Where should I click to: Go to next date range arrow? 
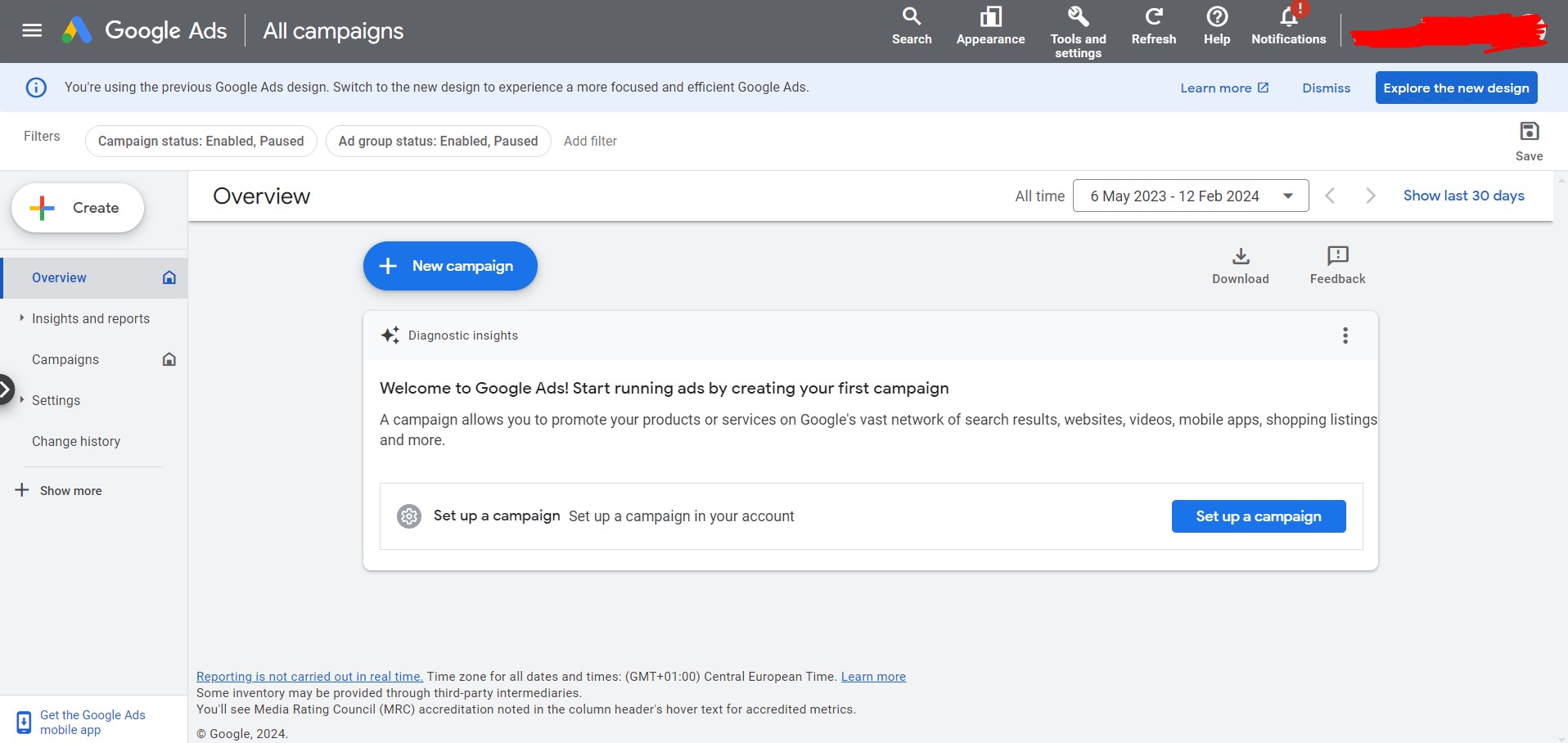1371,196
